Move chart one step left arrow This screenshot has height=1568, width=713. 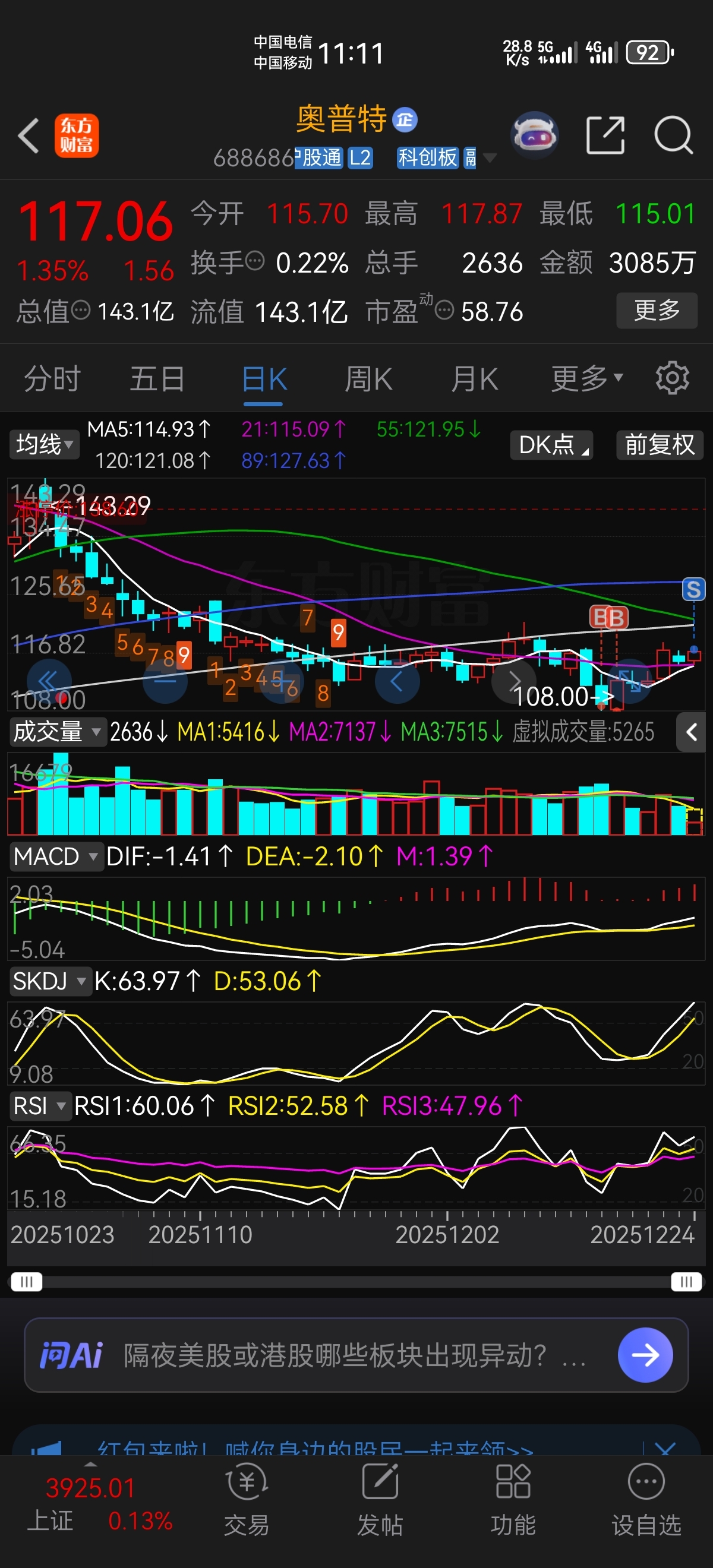pyautogui.click(x=397, y=681)
